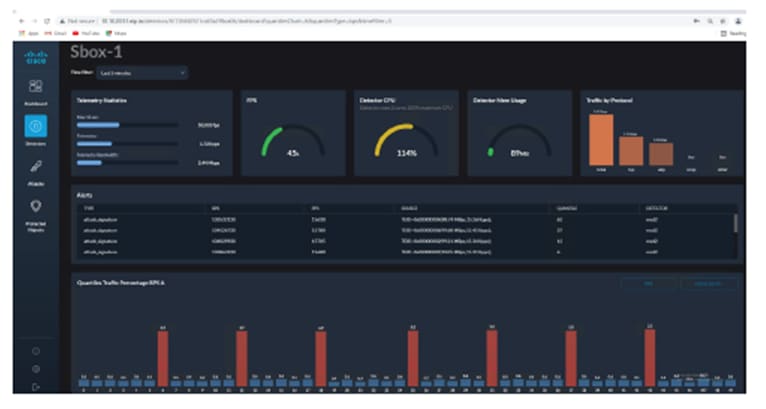
Task: Select the highlighted Detectors sidebar icon
Action: (36, 126)
